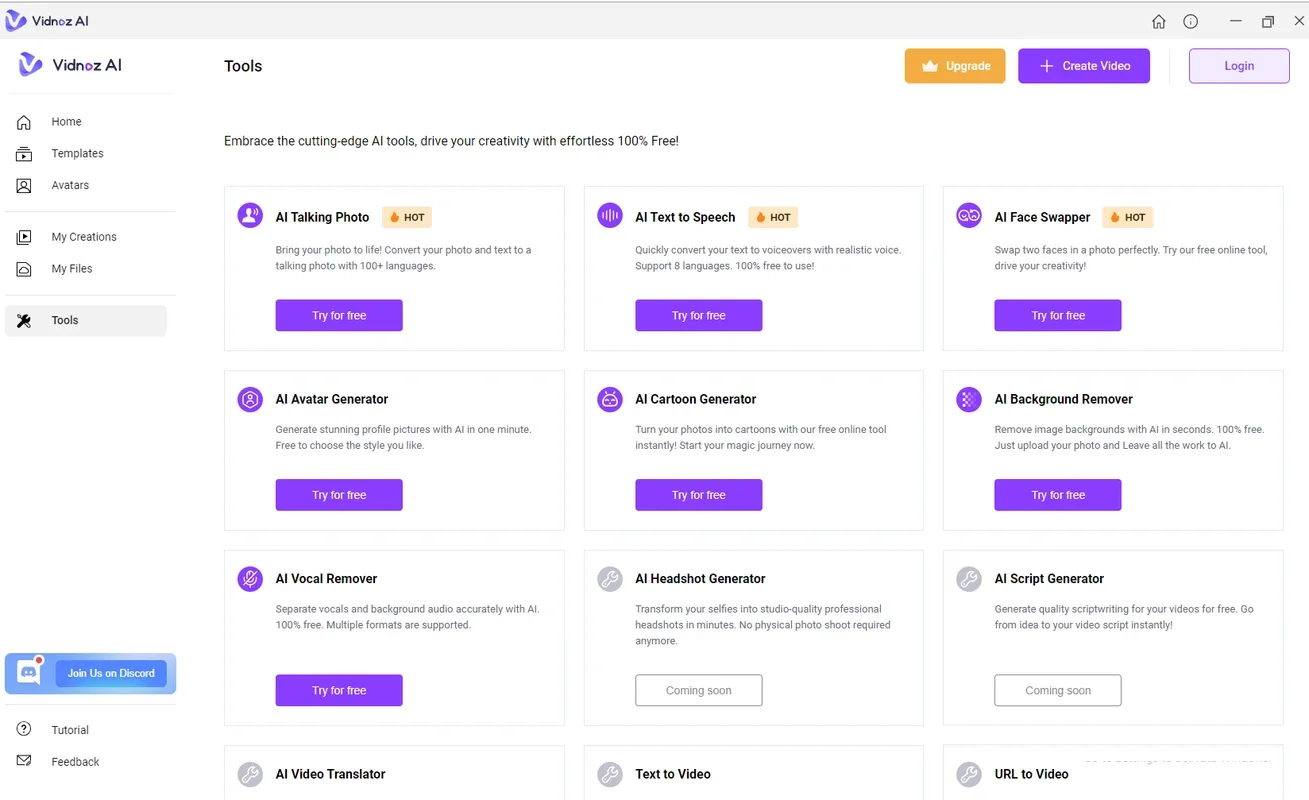Click the AI Avatar Generator icon
Viewport: 1309px width, 800px height.
[250, 399]
